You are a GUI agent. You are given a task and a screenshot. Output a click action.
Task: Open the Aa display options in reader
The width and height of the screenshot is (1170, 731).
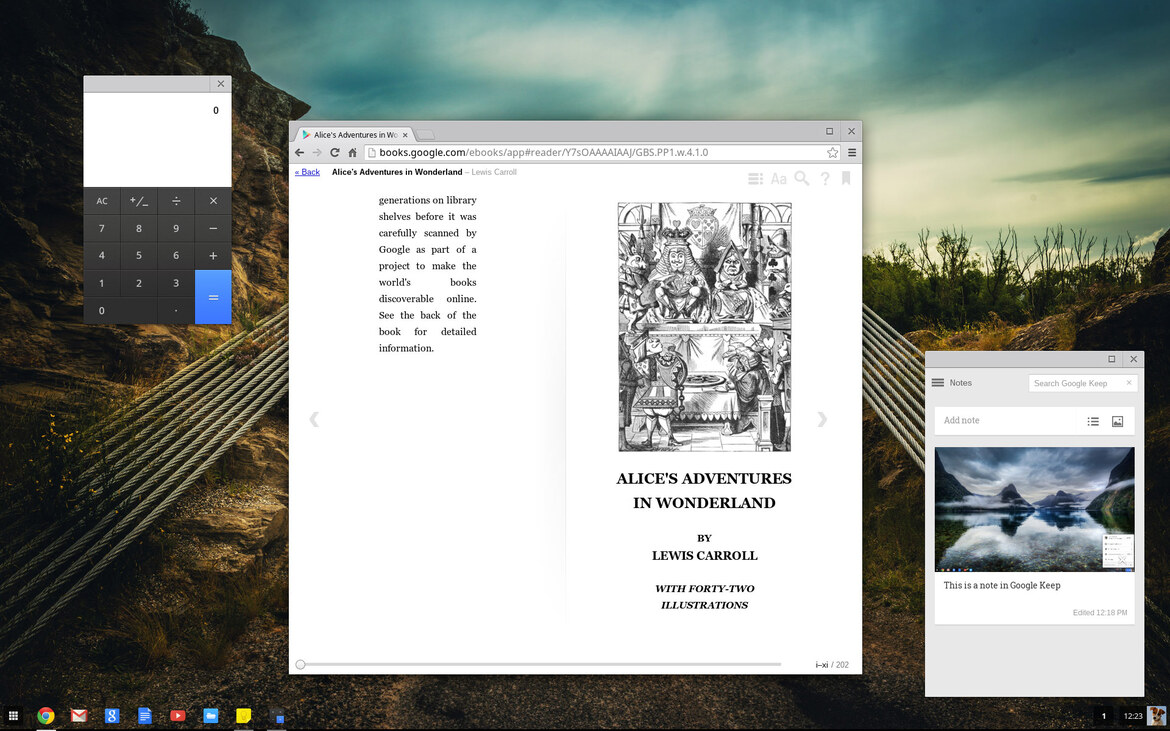778,178
